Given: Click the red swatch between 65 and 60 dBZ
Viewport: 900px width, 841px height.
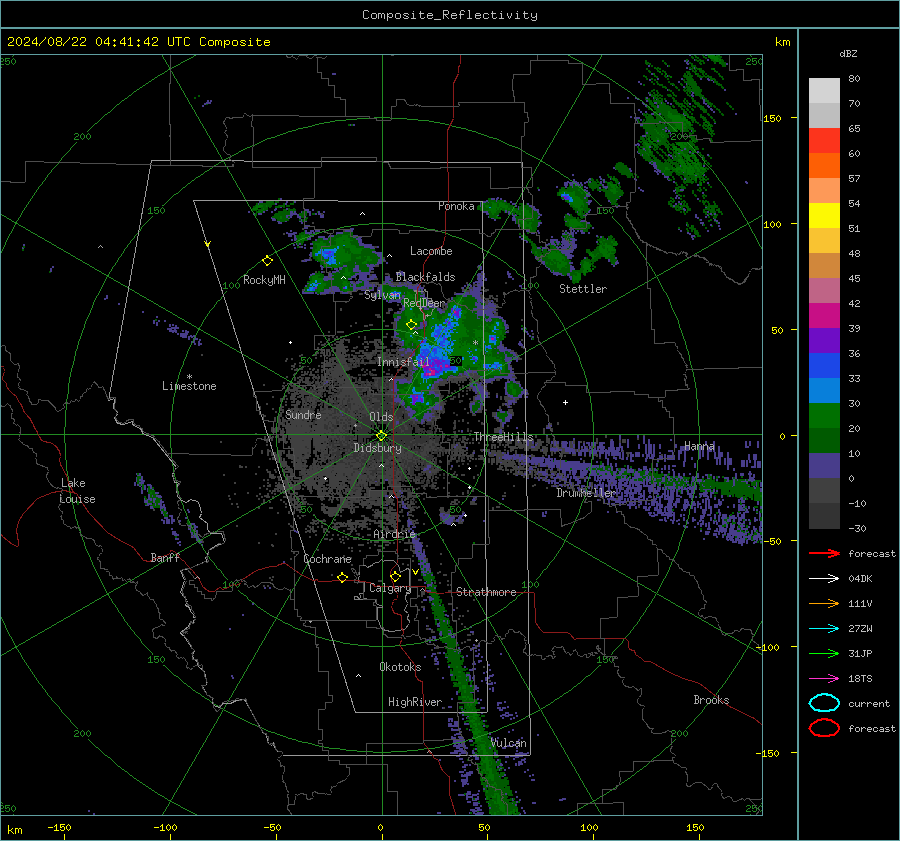Looking at the screenshot, I should click(x=824, y=141).
